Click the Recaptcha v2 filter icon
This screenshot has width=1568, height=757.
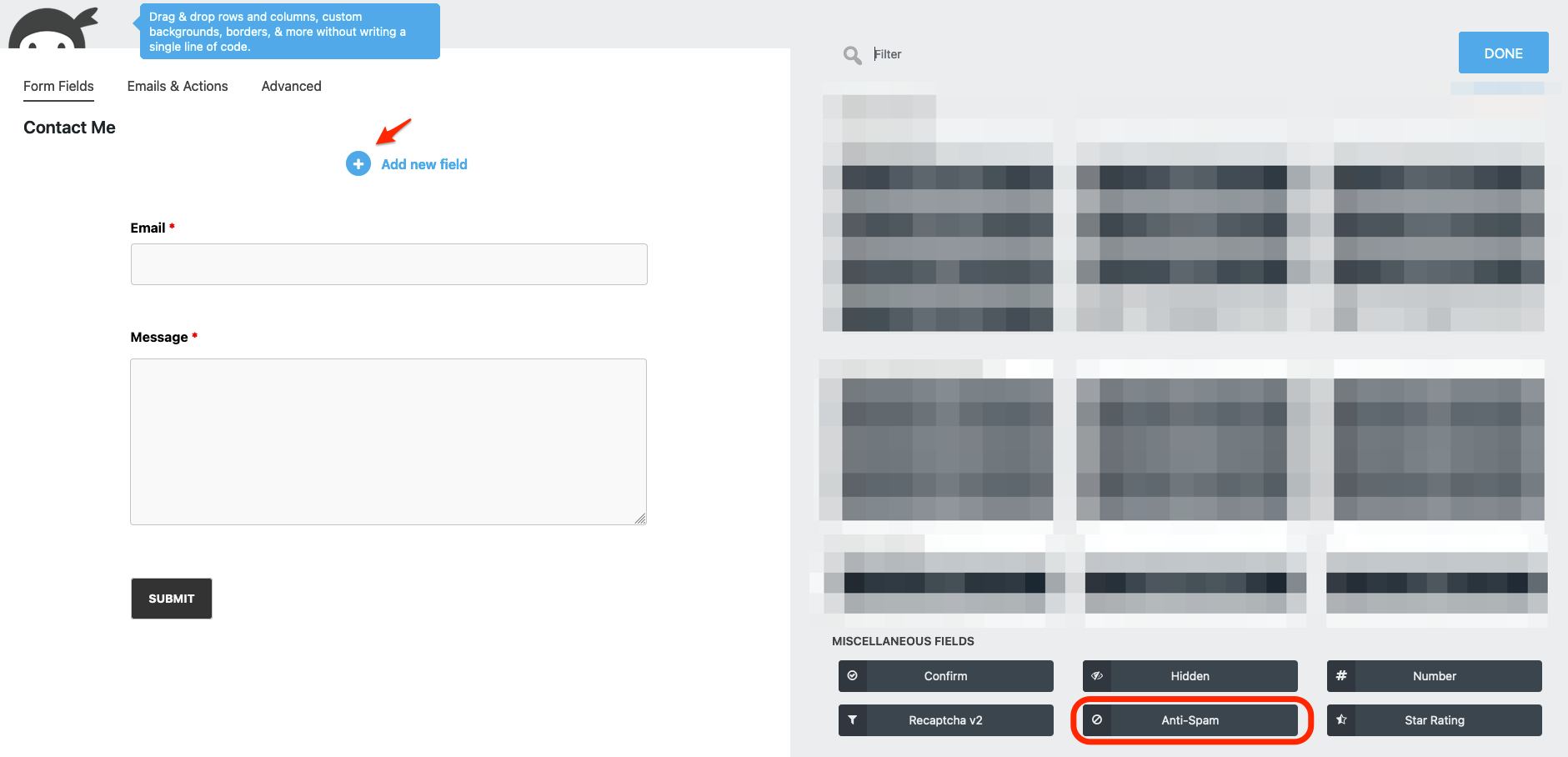coord(853,720)
